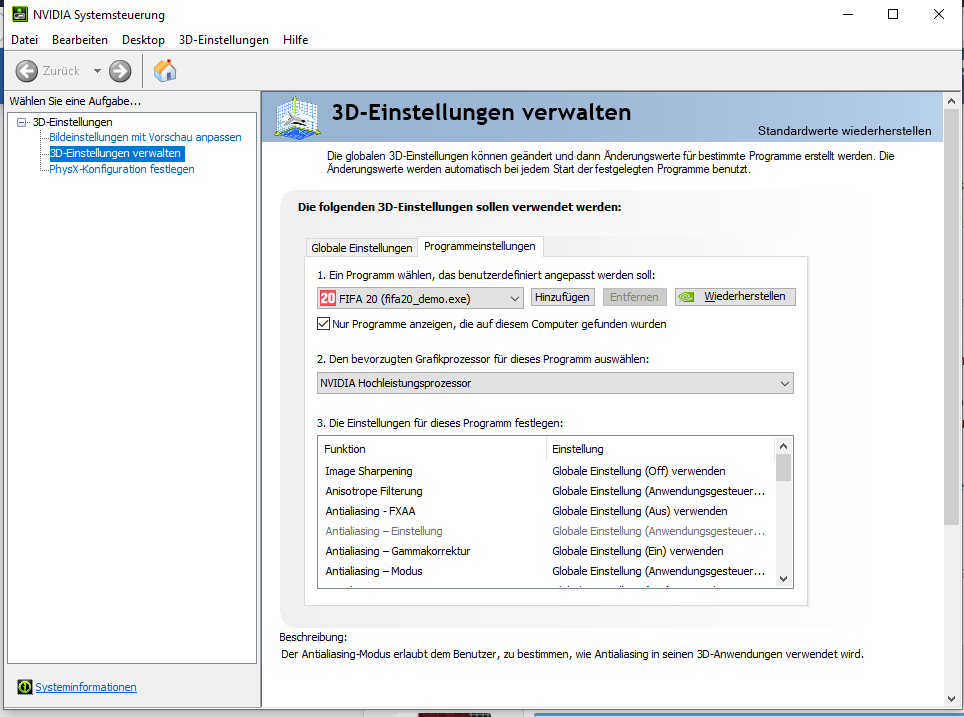Click the Systeminformationen info icon

pyautogui.click(x=25, y=687)
